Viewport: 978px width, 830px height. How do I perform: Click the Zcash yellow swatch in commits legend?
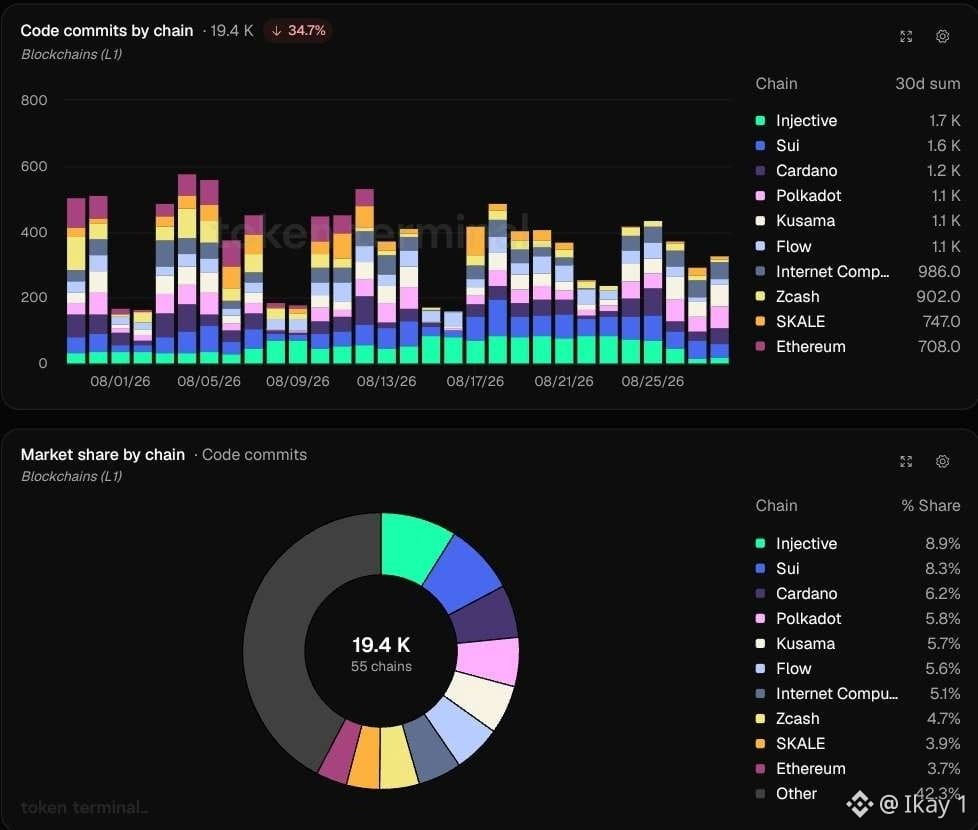[760, 296]
